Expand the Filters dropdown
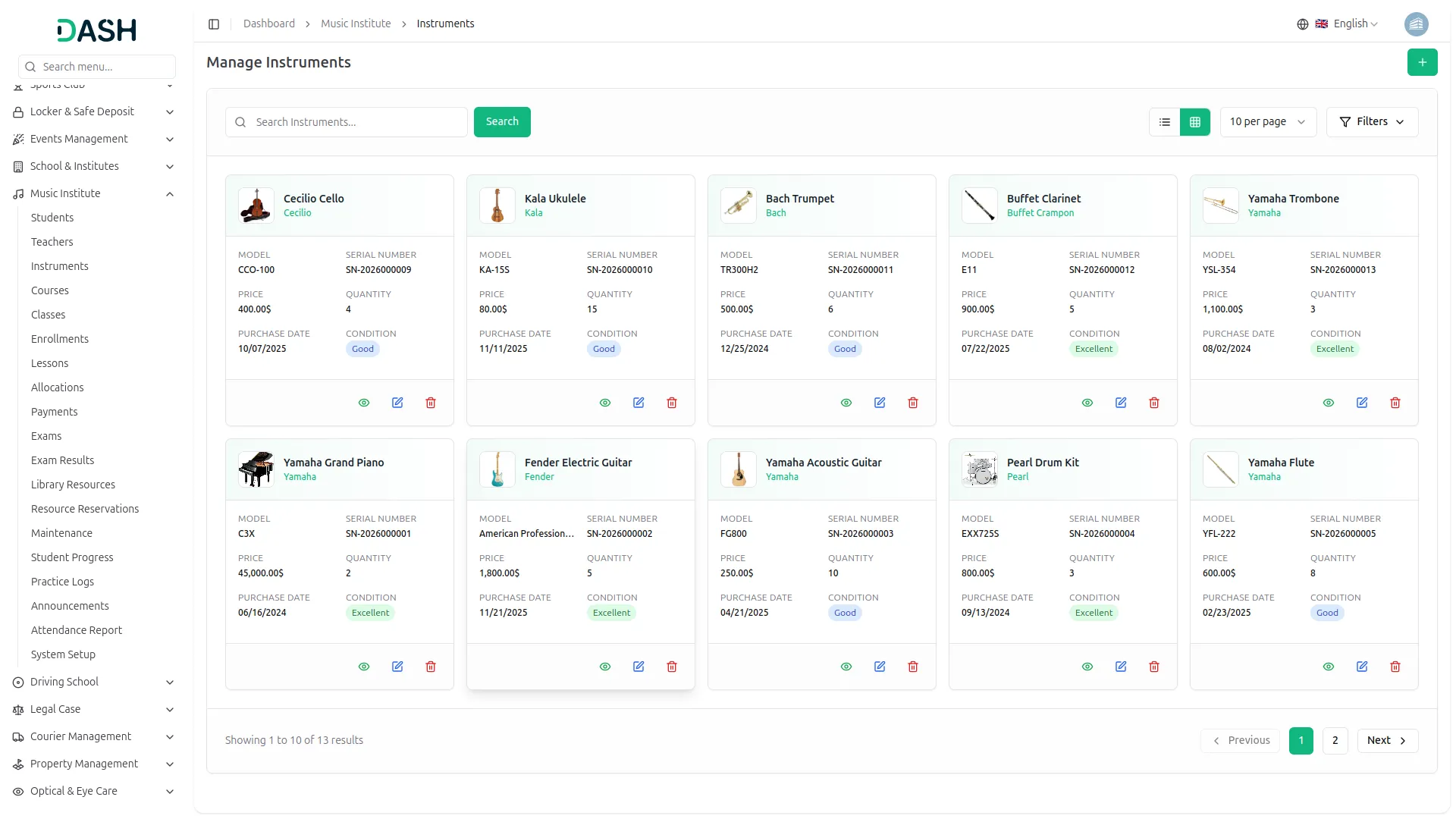Screen dimensions: 1456x819 coord(1372,122)
